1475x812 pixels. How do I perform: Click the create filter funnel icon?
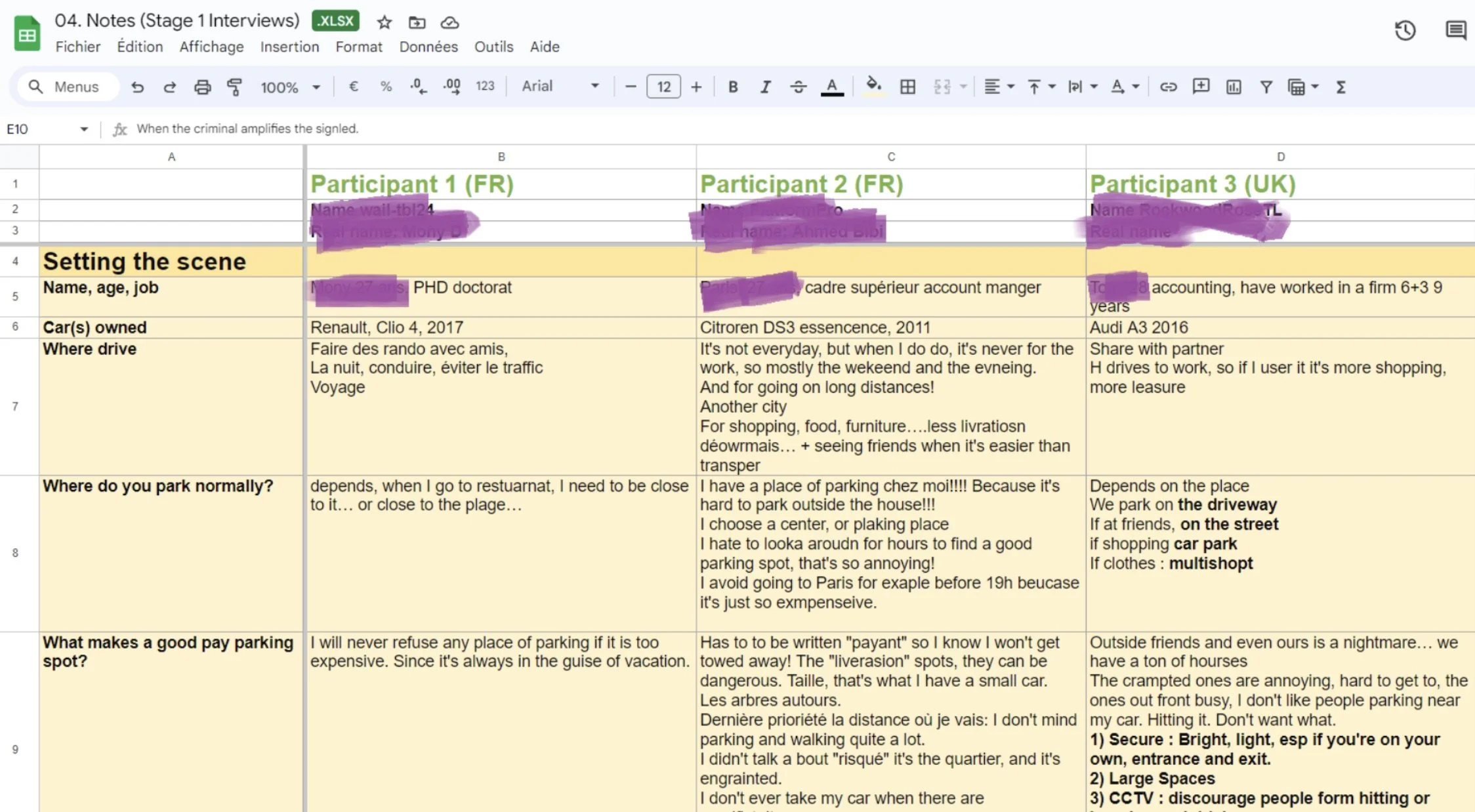point(1266,87)
